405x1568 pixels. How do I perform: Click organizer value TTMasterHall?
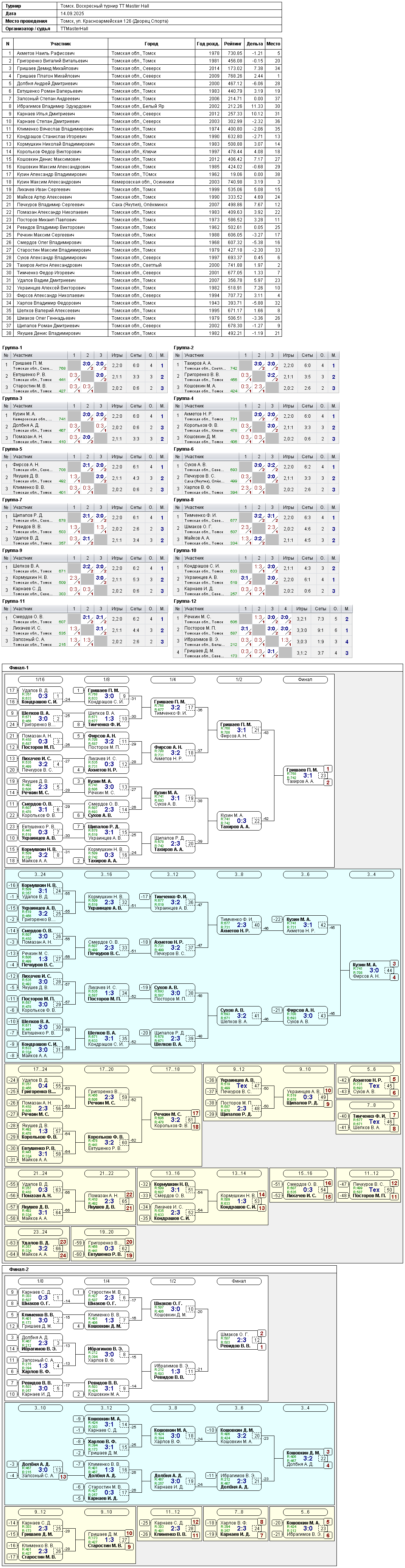point(74,29)
